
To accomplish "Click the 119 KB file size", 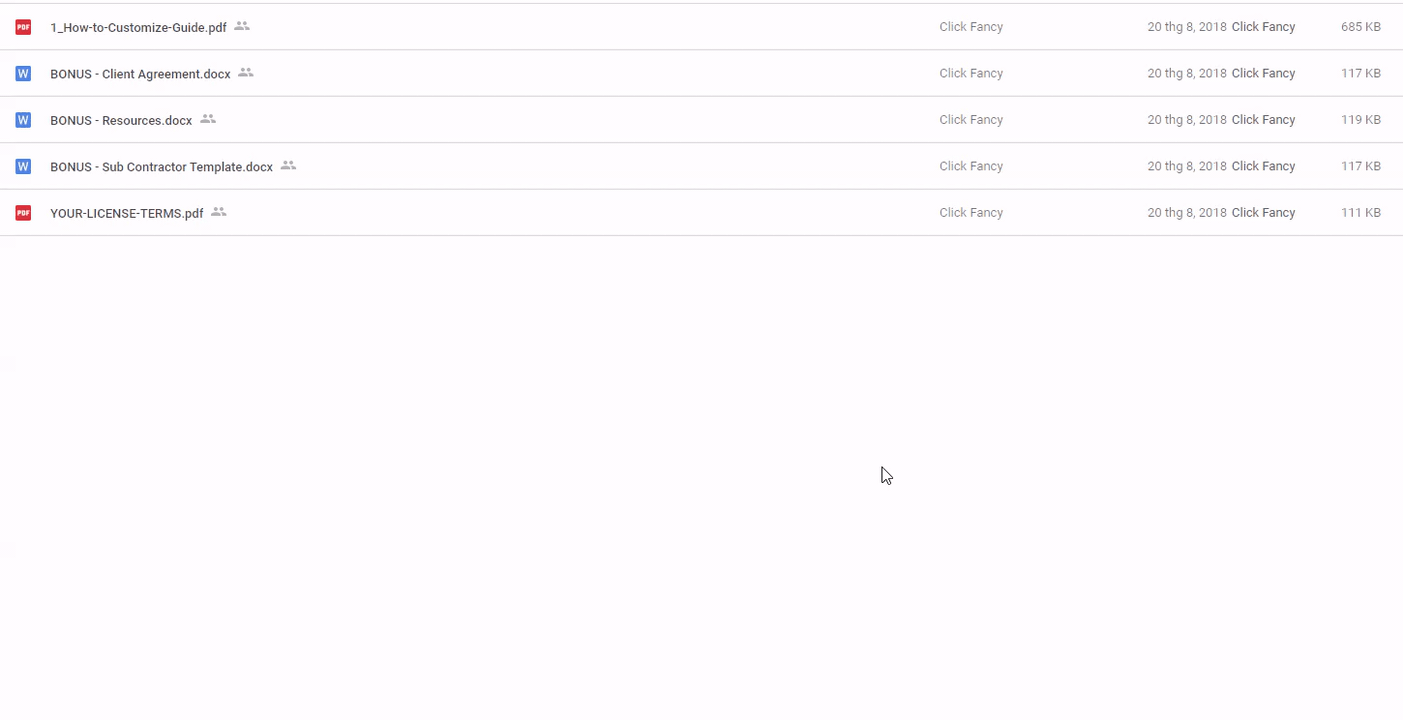I will [1360, 120].
